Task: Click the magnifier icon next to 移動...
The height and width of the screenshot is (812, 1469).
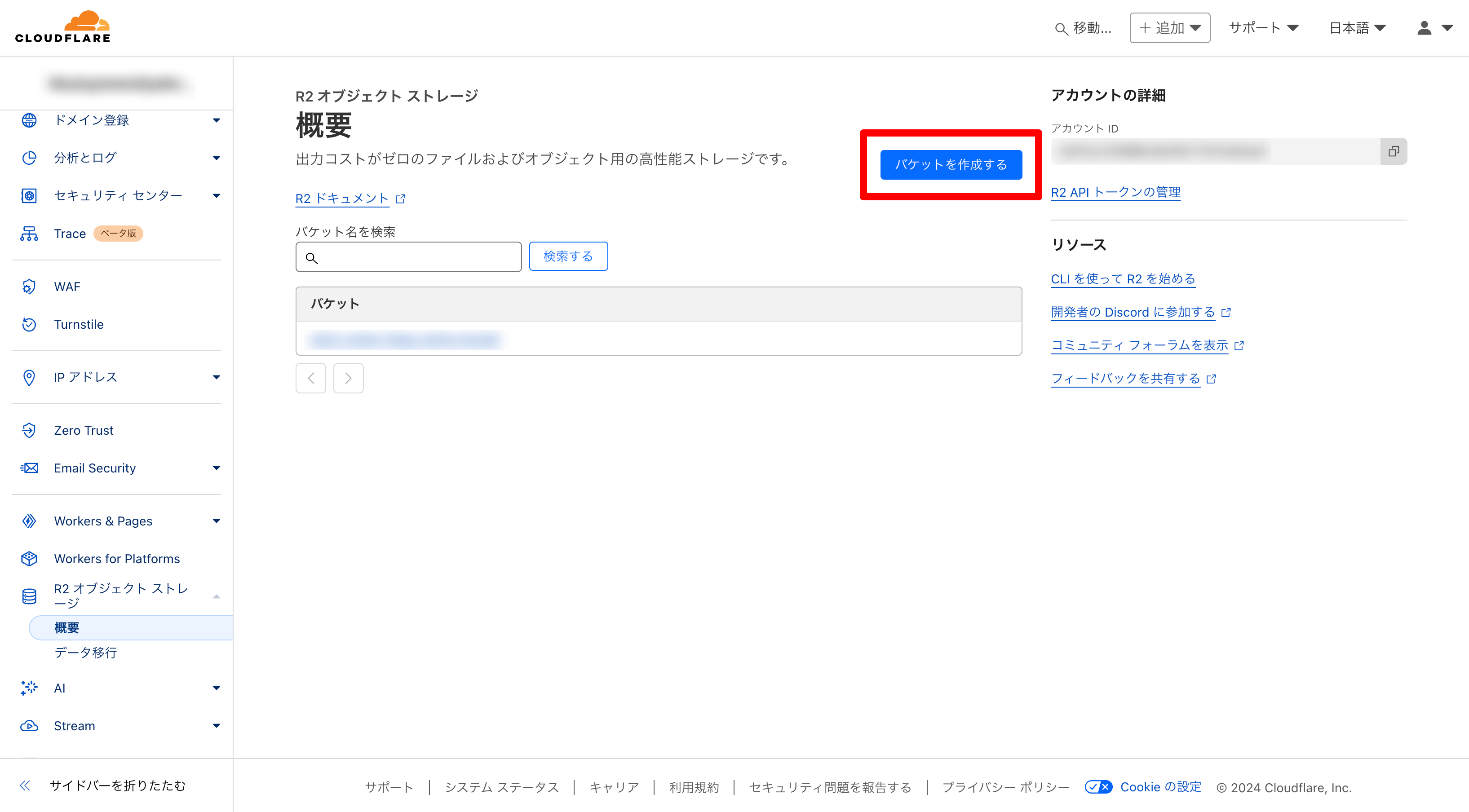Action: tap(1061, 28)
